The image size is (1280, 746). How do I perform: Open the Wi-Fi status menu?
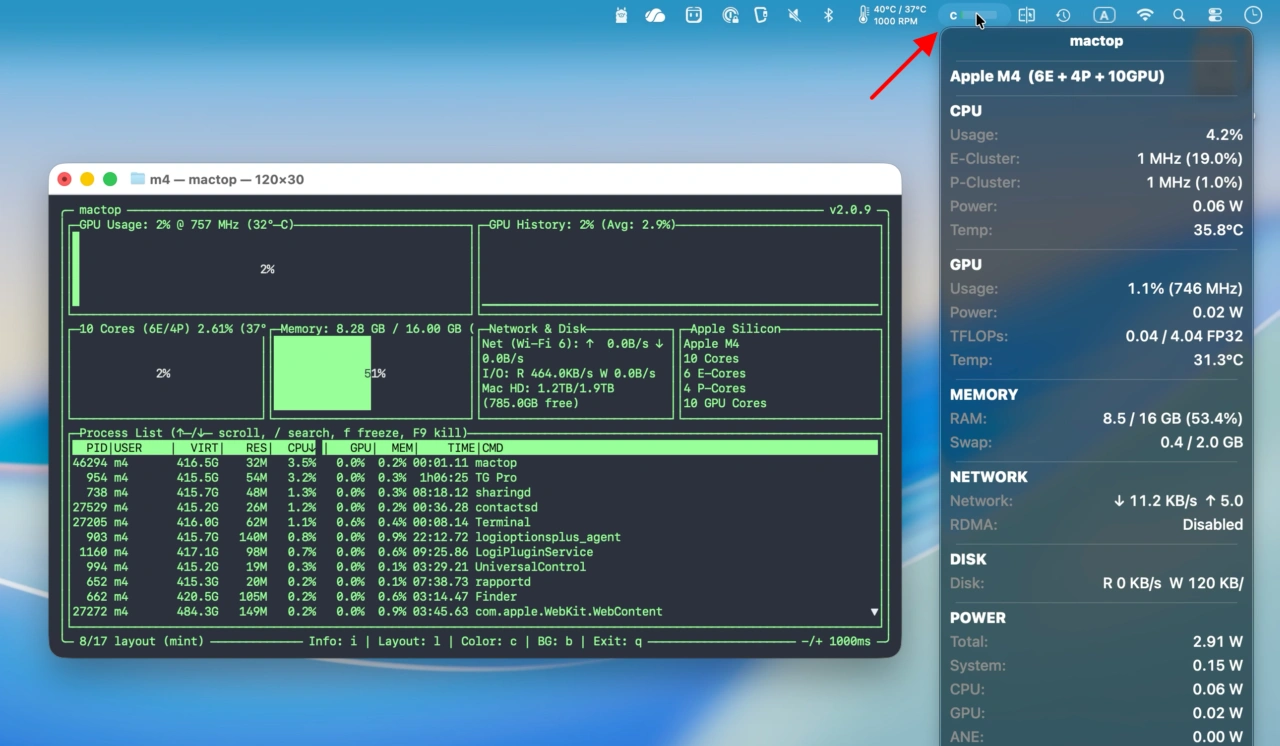1144,15
